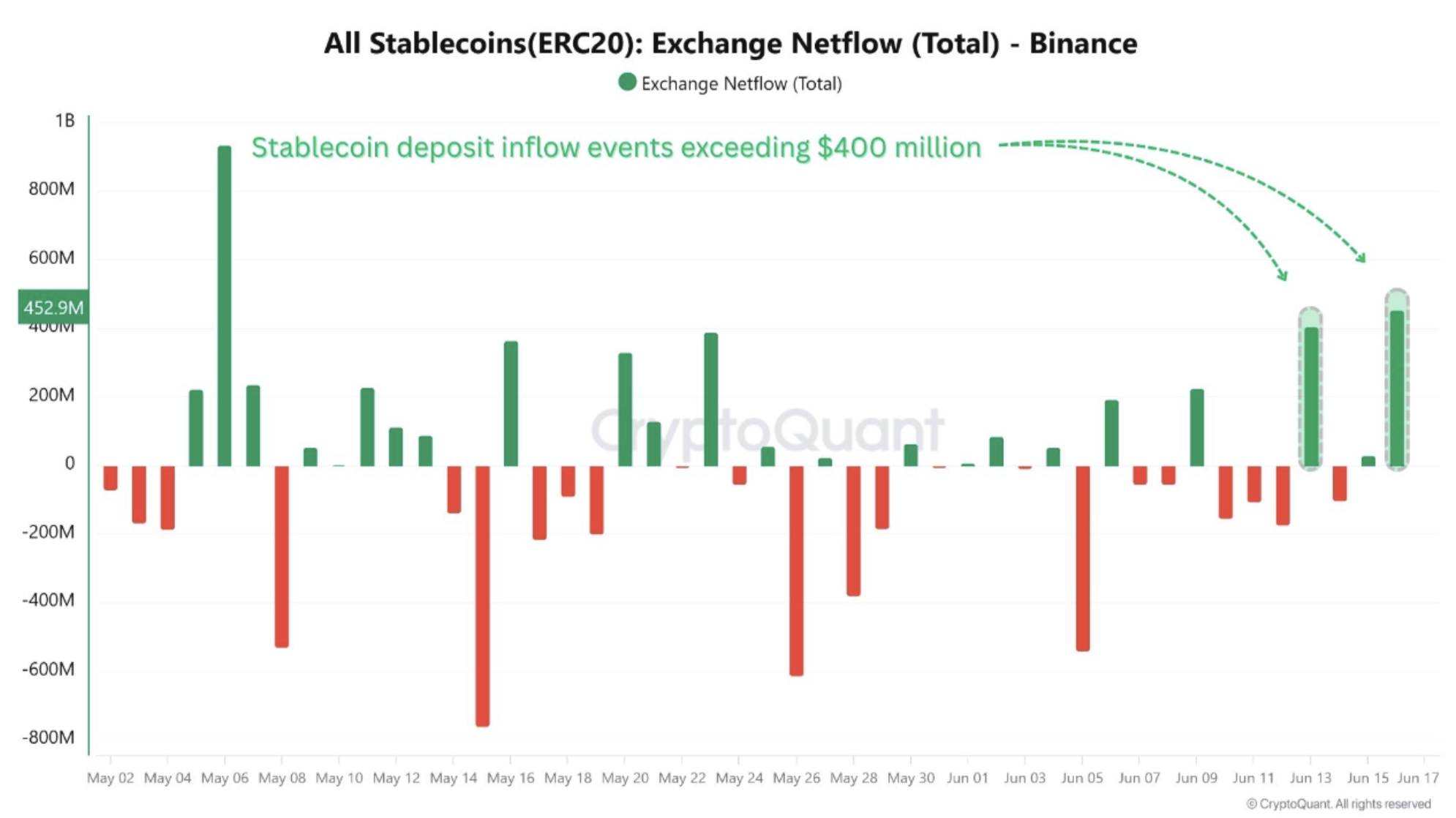Select the tallest green bar on May 06

click(225, 306)
